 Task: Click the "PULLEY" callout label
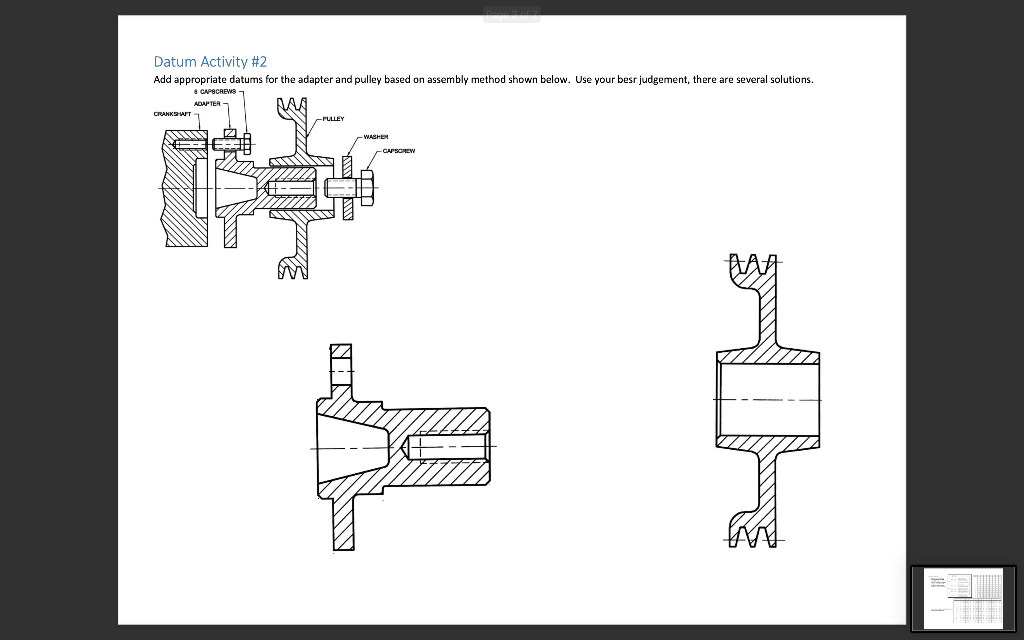click(333, 119)
